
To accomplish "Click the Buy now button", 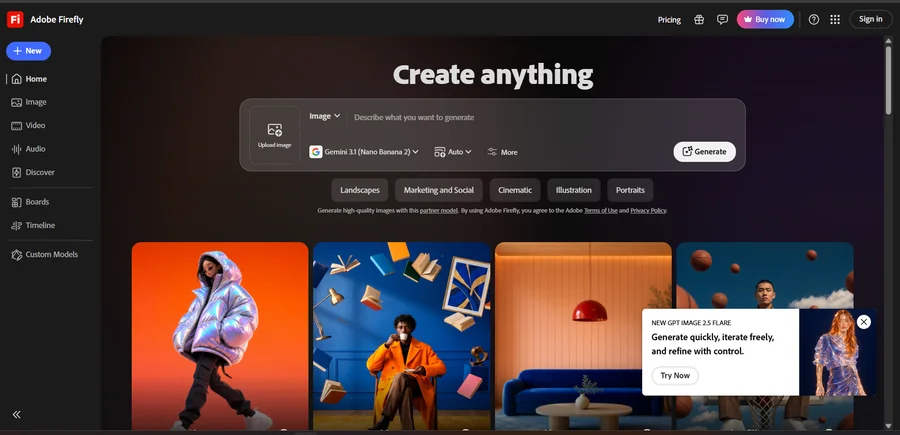I will click(765, 20).
